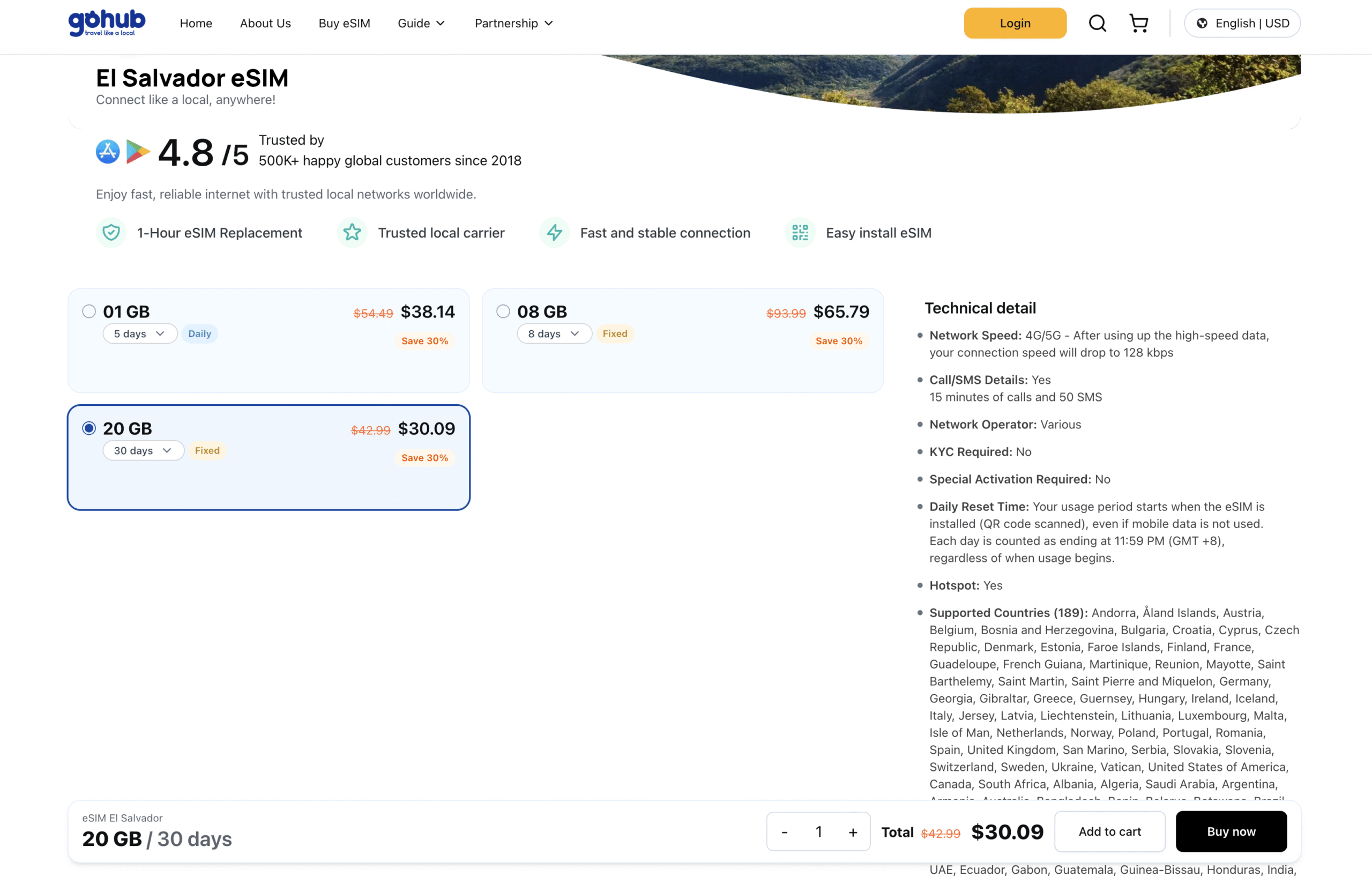1372x876 pixels.
Task: Click the 1-Hour eSIM Replacement shield icon
Action: tap(111, 233)
